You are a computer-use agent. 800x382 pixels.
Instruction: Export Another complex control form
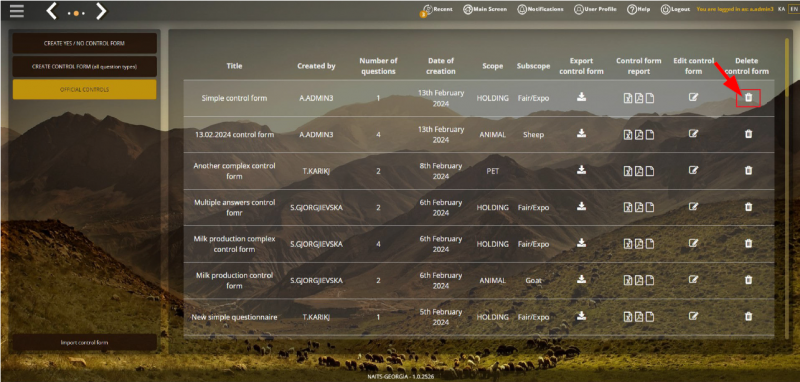pos(581,170)
